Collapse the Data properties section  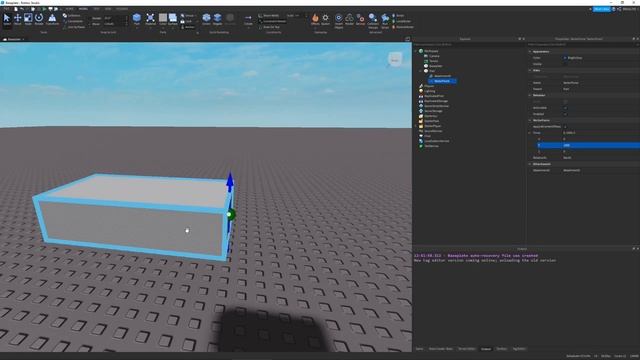[x=530, y=70]
